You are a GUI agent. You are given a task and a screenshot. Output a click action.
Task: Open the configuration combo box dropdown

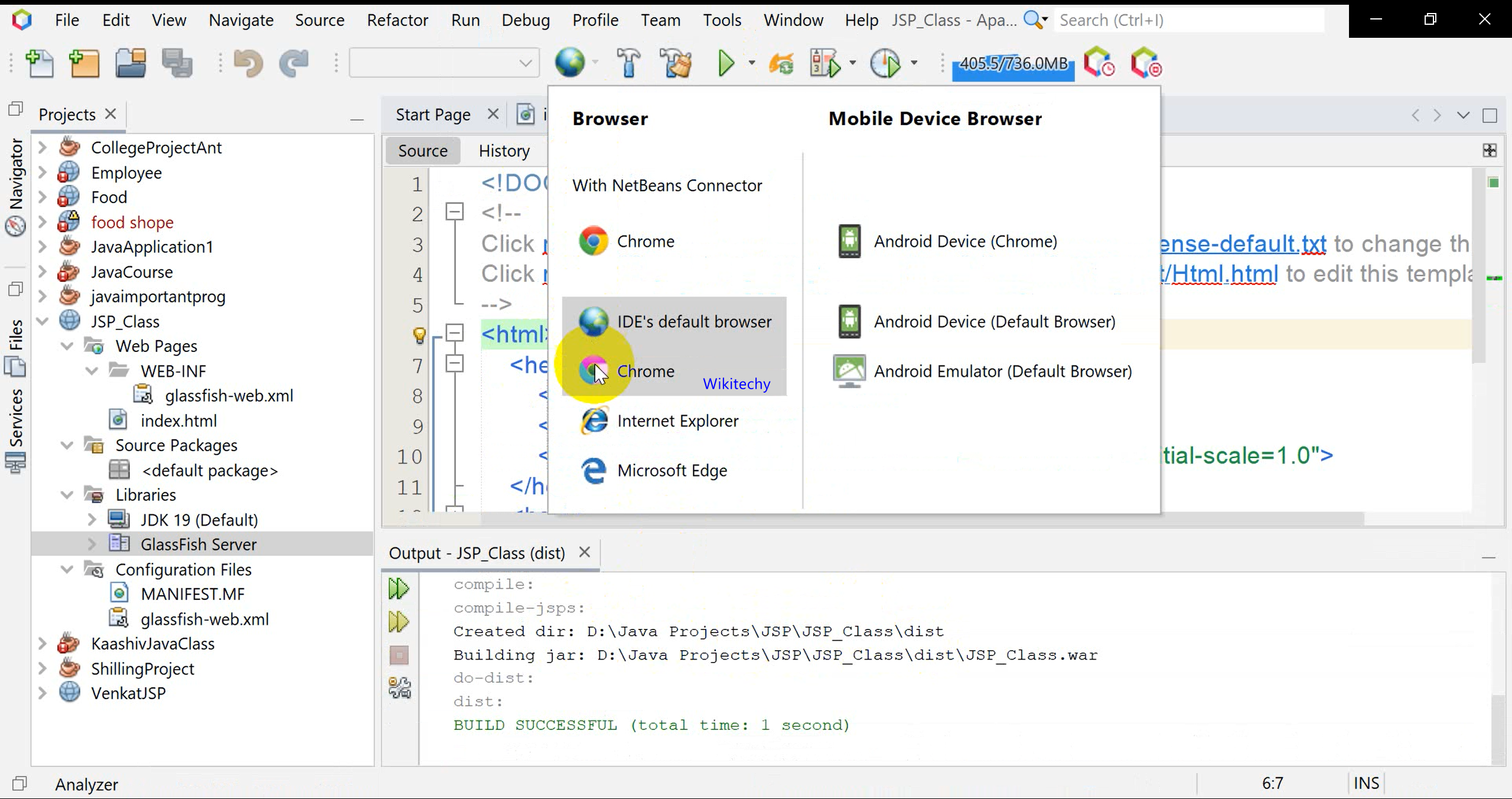[x=525, y=63]
